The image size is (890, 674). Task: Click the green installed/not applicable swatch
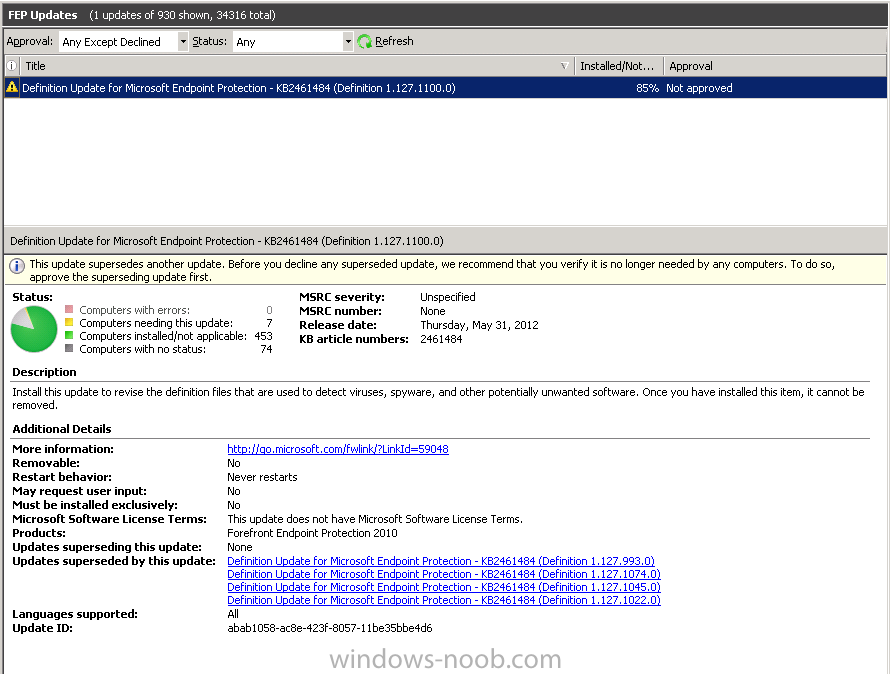[x=69, y=336]
